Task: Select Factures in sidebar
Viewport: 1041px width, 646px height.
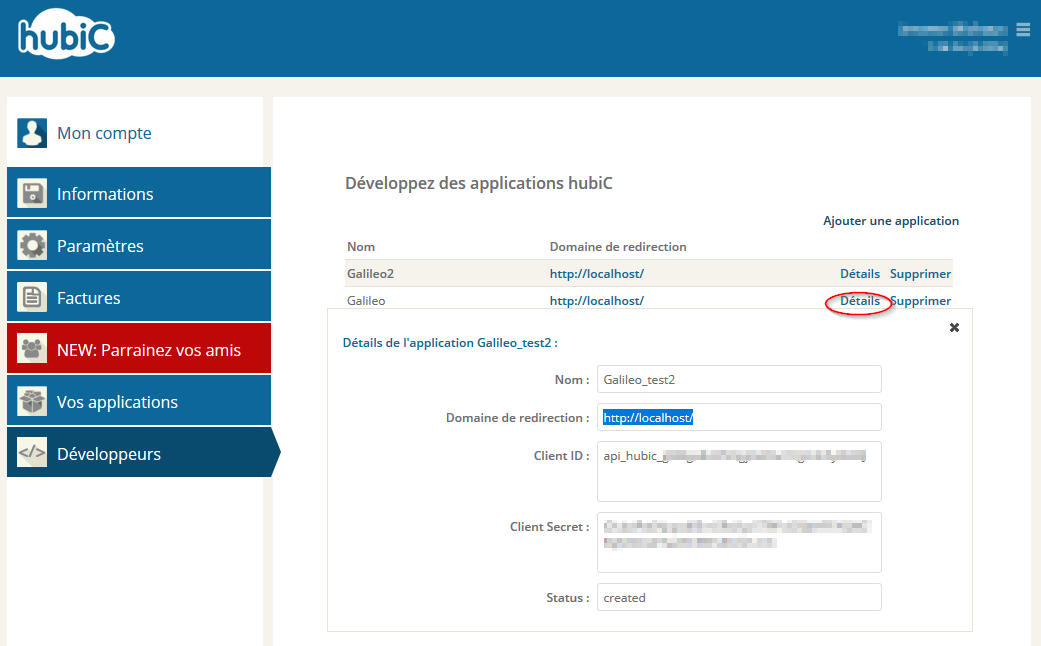Action: (139, 296)
